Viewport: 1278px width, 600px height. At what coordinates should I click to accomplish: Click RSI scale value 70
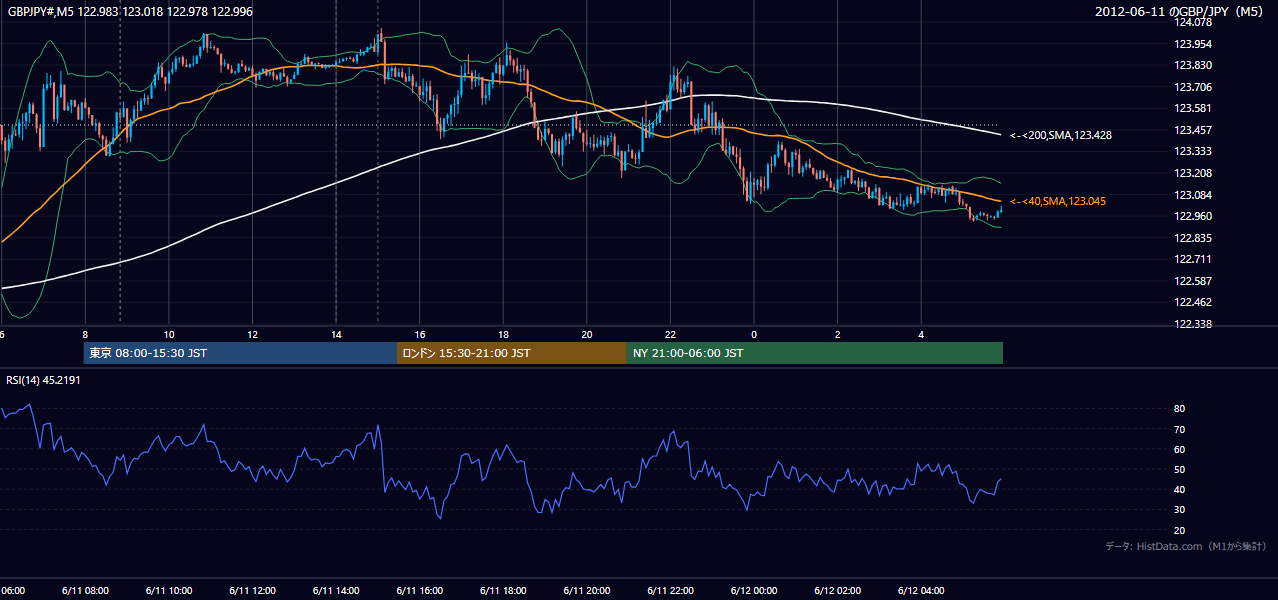[x=1180, y=429]
